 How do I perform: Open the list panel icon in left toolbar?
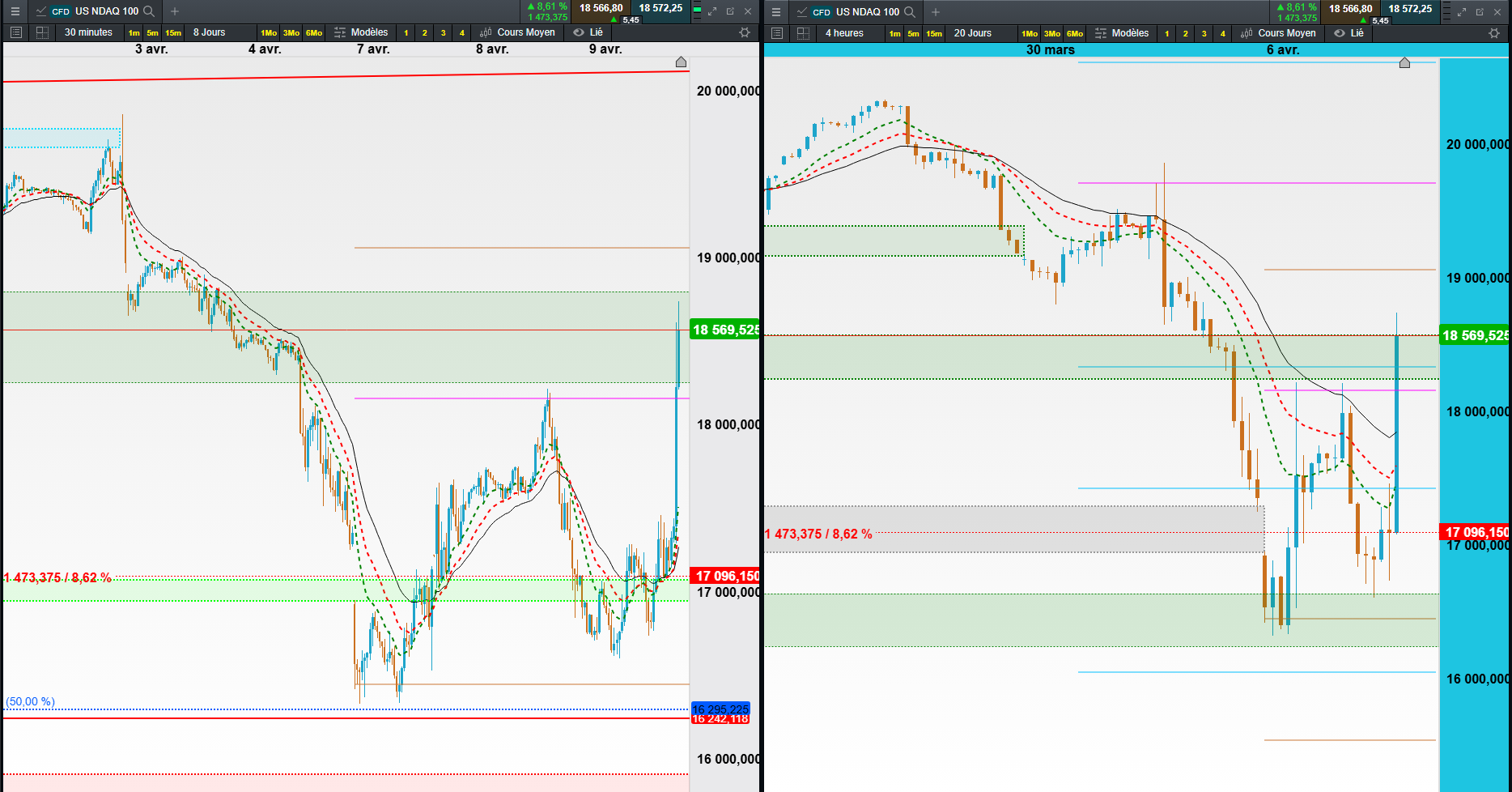click(x=16, y=32)
